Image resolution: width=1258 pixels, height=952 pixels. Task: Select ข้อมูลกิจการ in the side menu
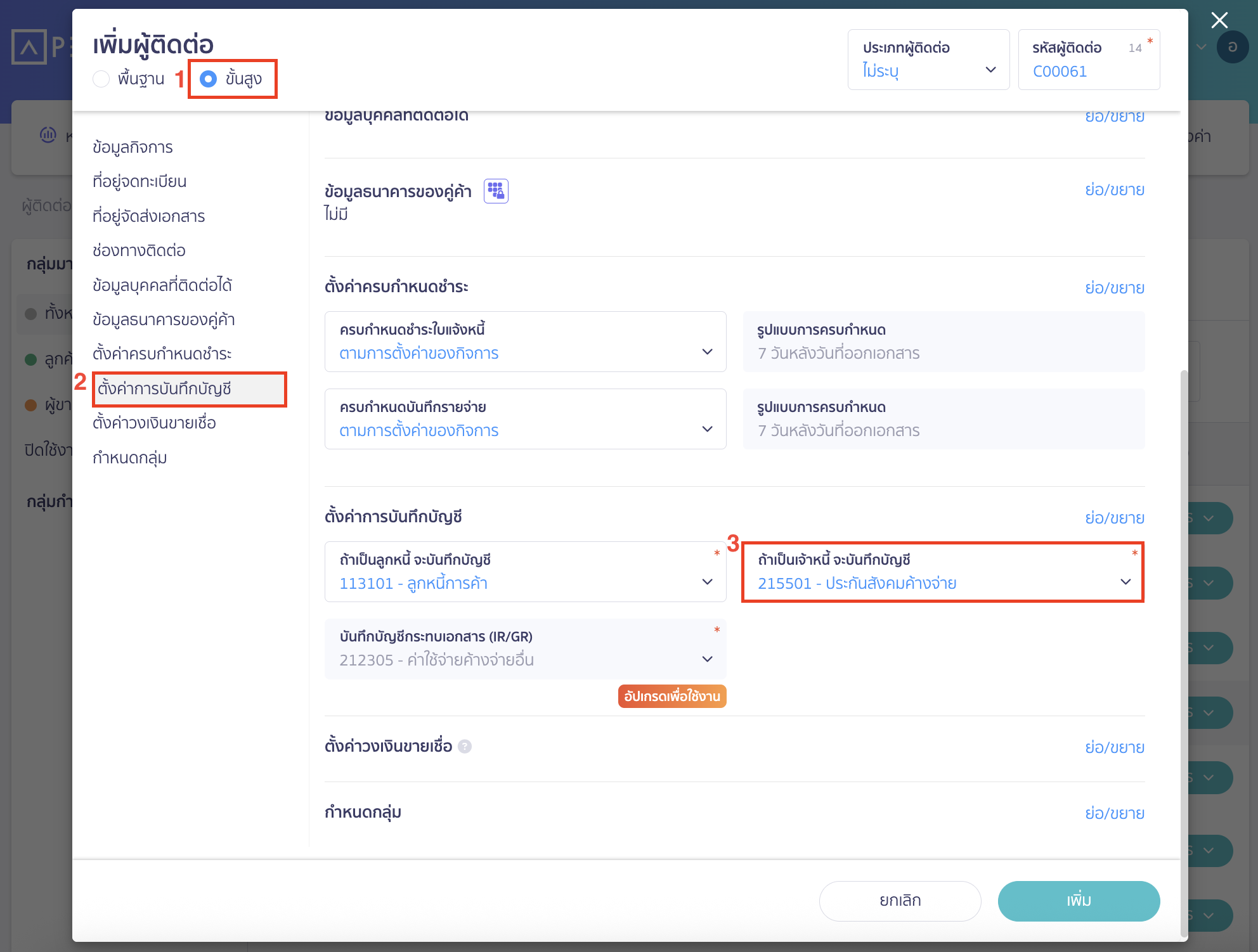tap(133, 147)
